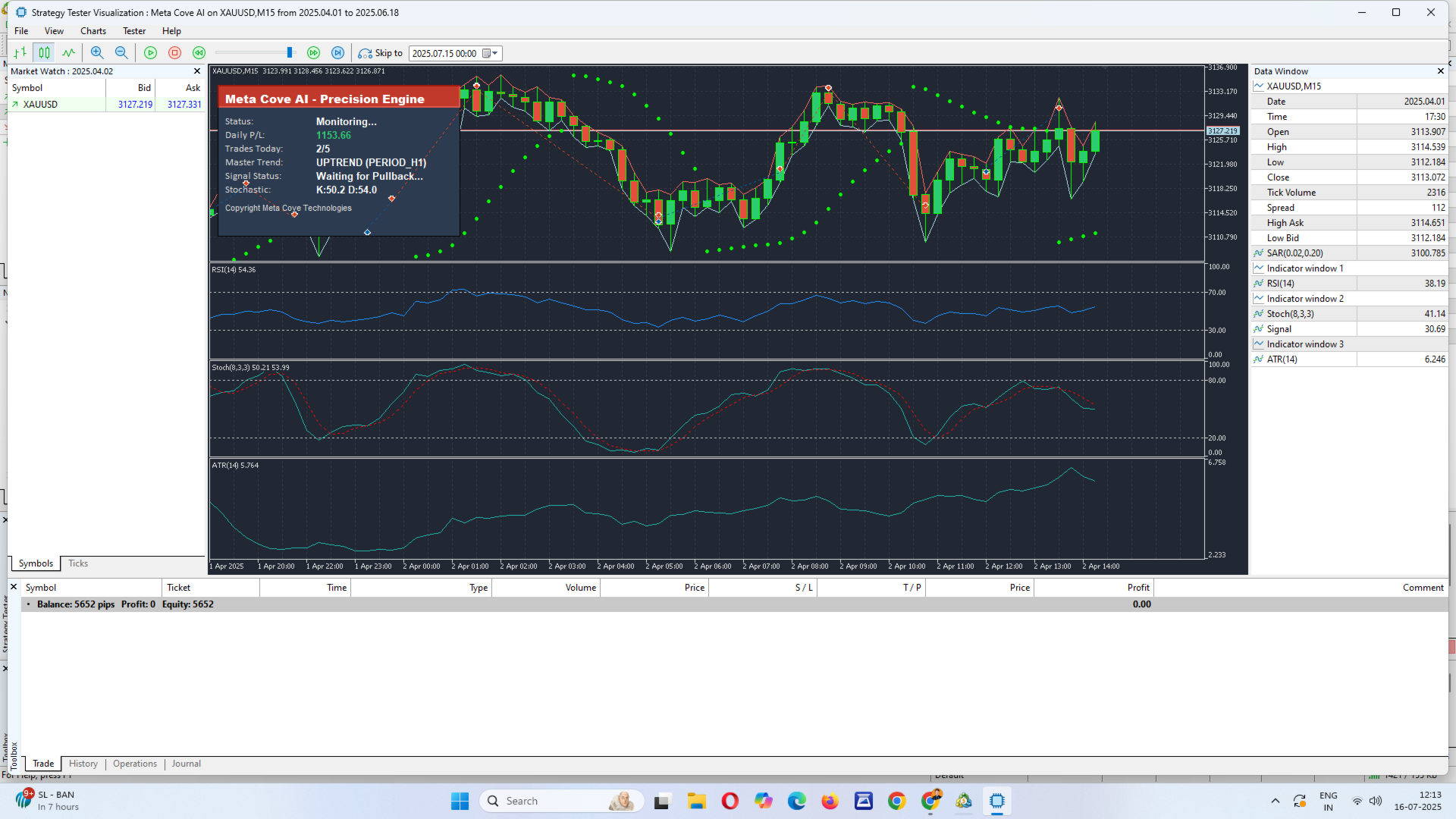The image size is (1456, 819).
Task: Open the Trade tab in Toolbox
Action: click(x=43, y=764)
